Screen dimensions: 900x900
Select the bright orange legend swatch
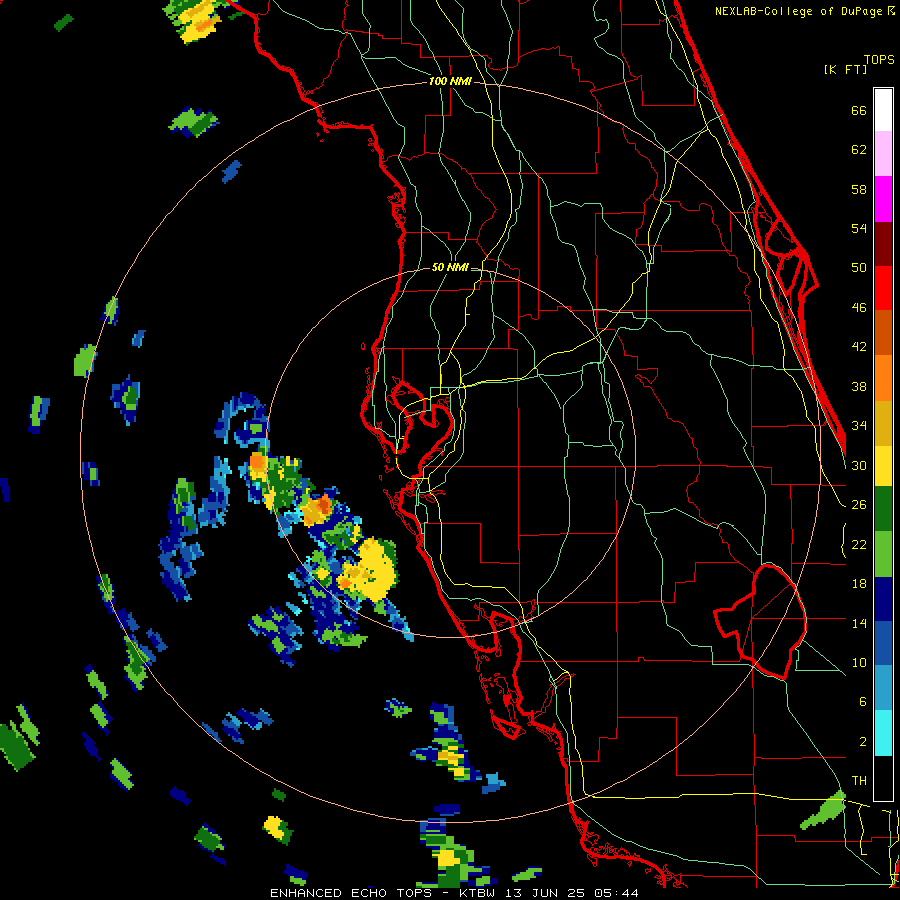click(883, 377)
